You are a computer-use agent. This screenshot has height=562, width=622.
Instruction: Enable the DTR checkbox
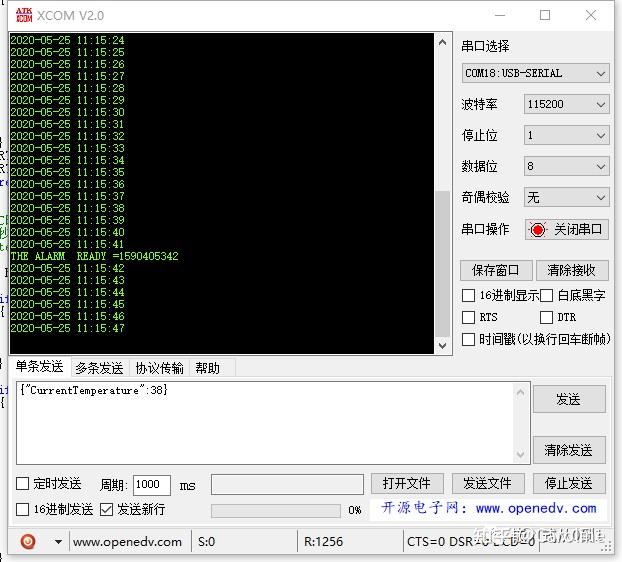tap(546, 317)
